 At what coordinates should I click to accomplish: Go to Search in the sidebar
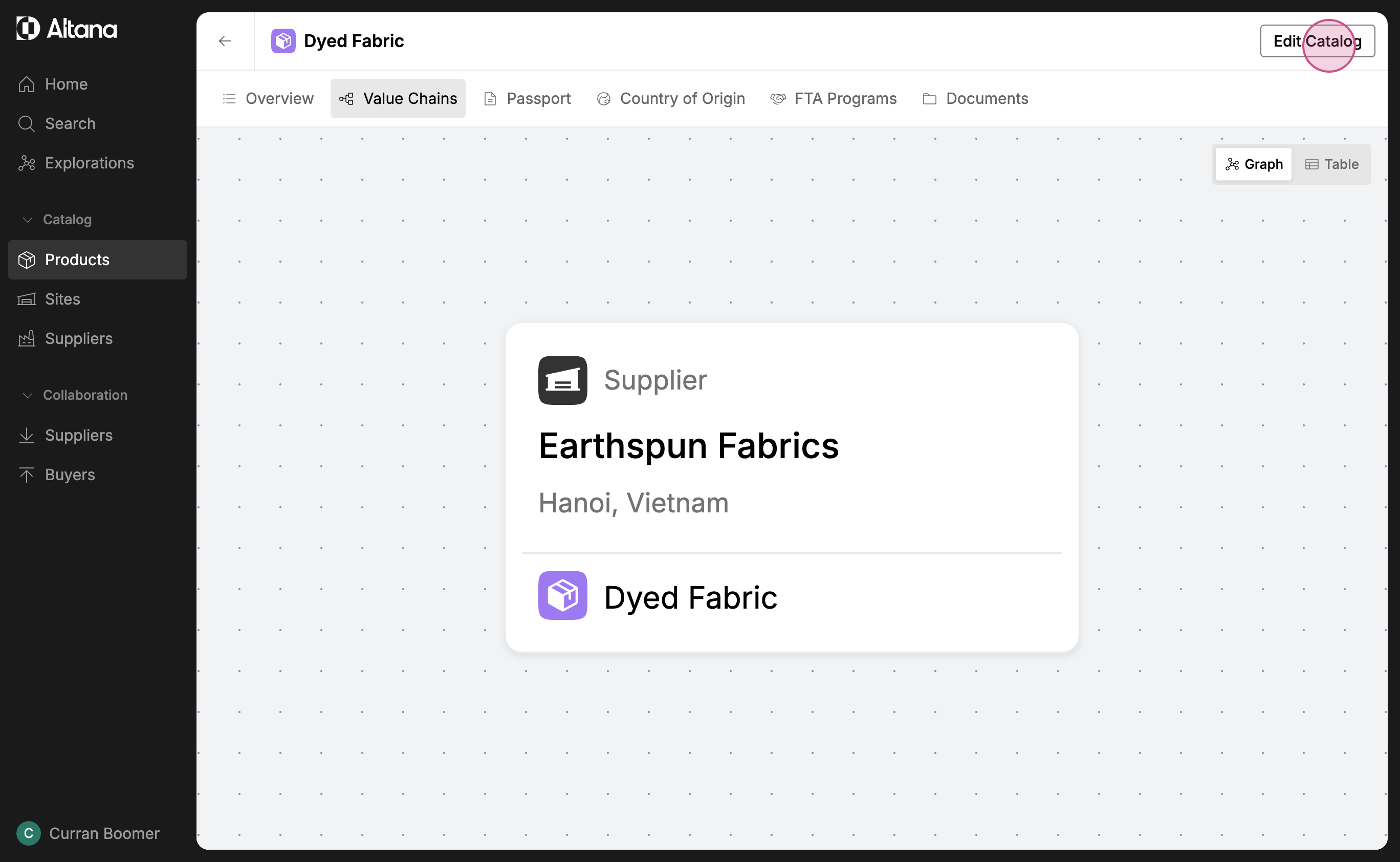(70, 123)
